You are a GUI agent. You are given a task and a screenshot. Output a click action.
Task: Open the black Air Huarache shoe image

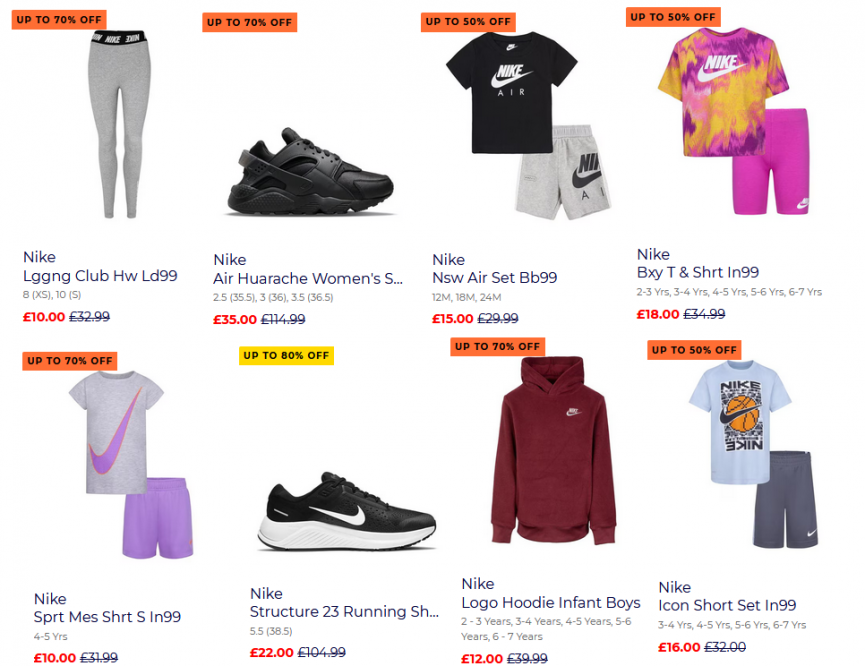click(311, 172)
